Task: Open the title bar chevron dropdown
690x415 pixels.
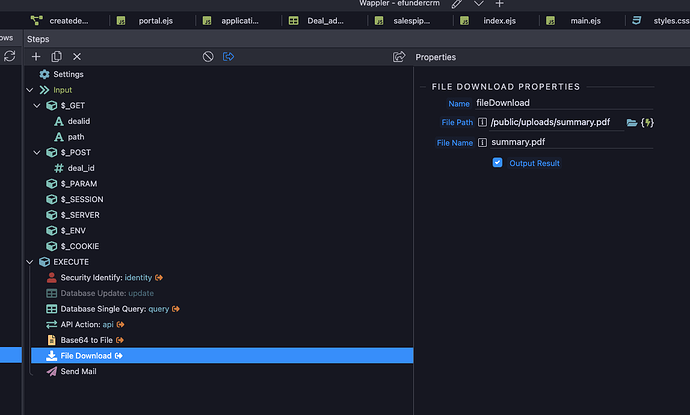Action: point(478,4)
